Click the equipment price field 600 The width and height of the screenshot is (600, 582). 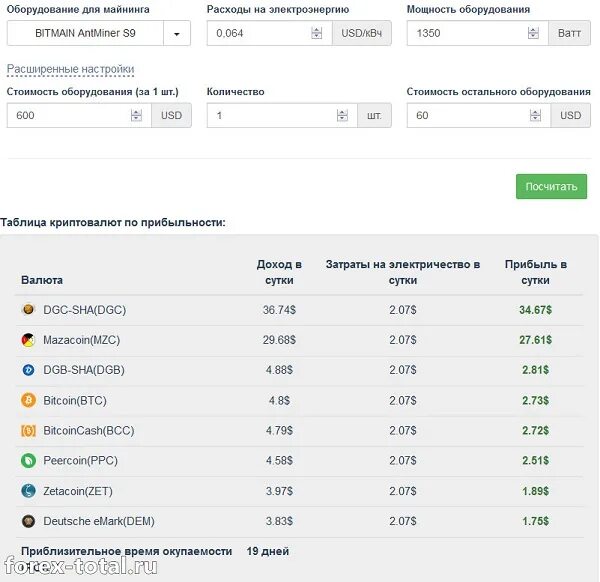(x=79, y=115)
